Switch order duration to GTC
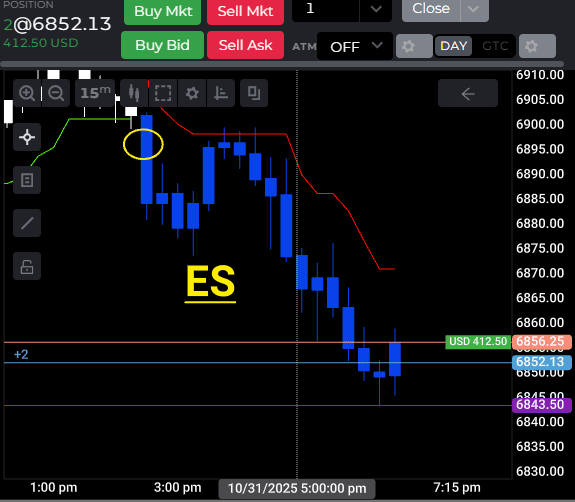This screenshot has height=502, width=575. coord(495,46)
